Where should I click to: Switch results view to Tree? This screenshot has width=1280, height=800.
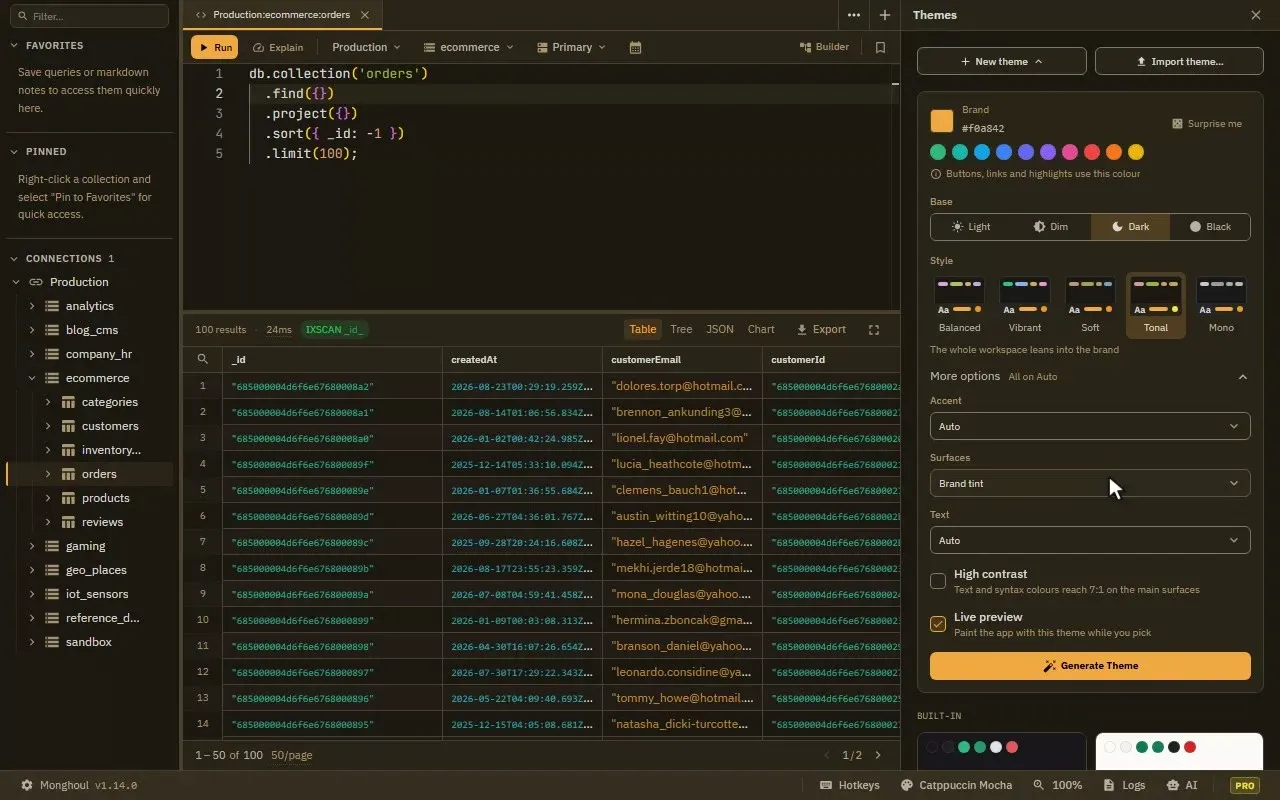point(681,330)
